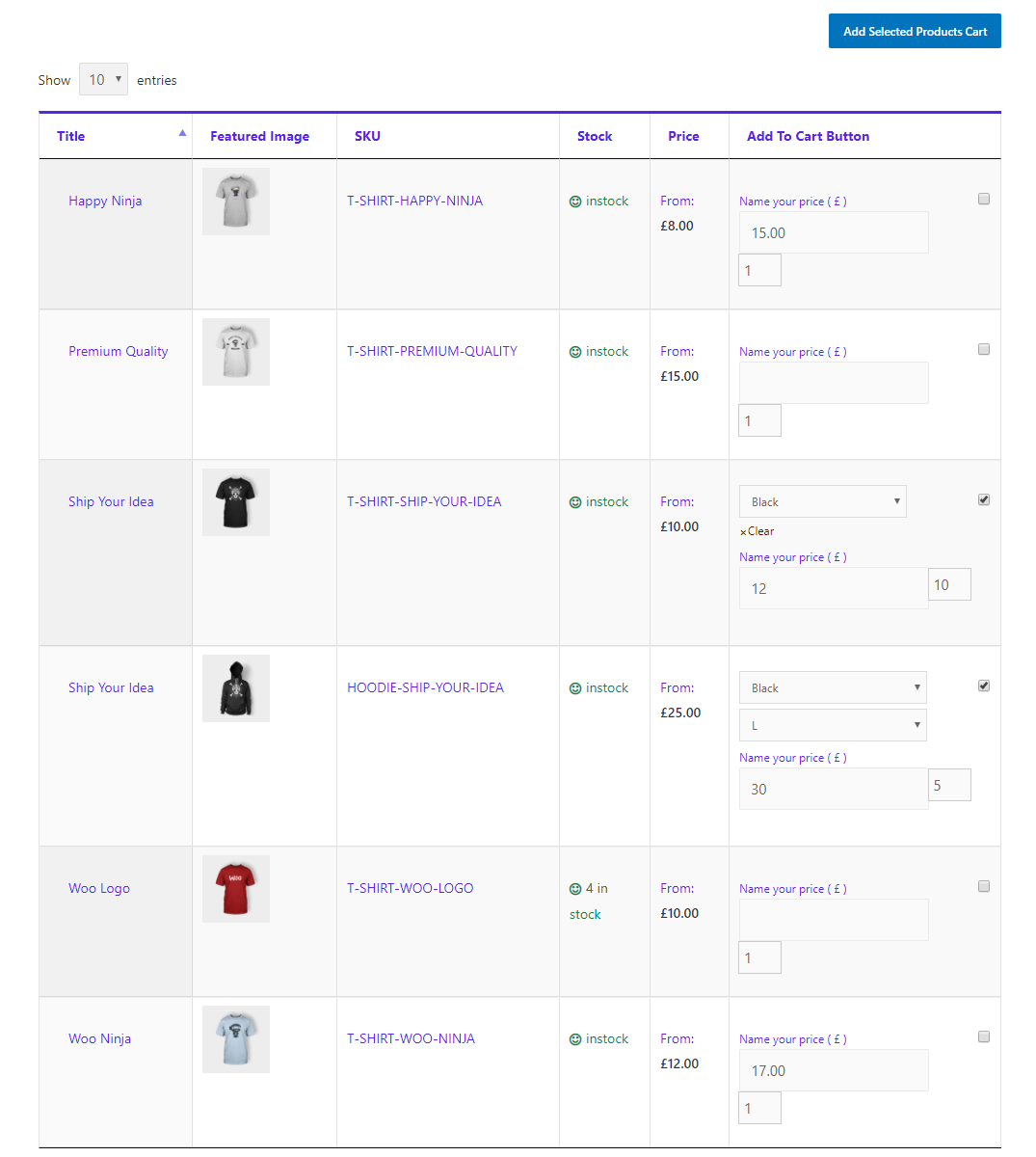1036x1157 pixels.
Task: Click the instock icon for Ship Your Idea t-shirt
Action: click(573, 501)
